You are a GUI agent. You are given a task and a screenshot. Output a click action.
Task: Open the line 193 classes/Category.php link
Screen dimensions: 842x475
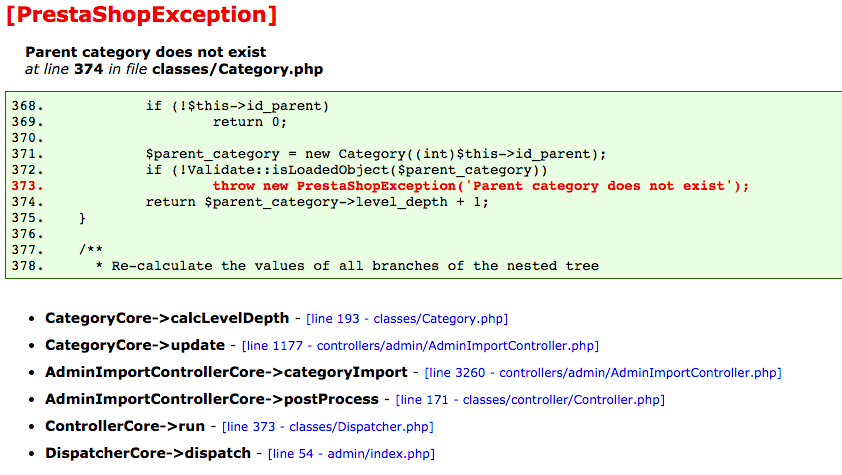407,319
